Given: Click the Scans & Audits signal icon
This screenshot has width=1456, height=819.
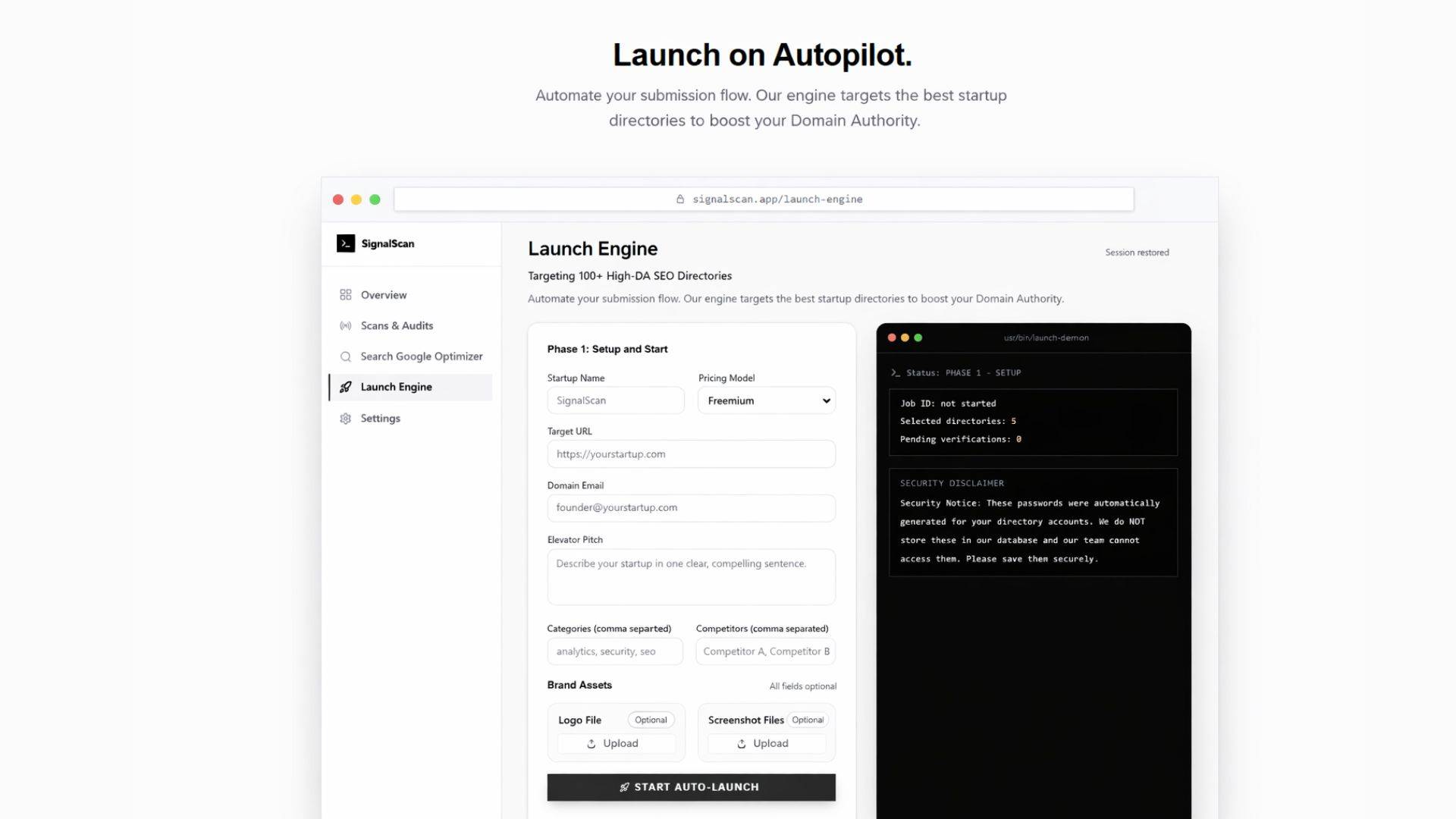Looking at the screenshot, I should [x=346, y=326].
